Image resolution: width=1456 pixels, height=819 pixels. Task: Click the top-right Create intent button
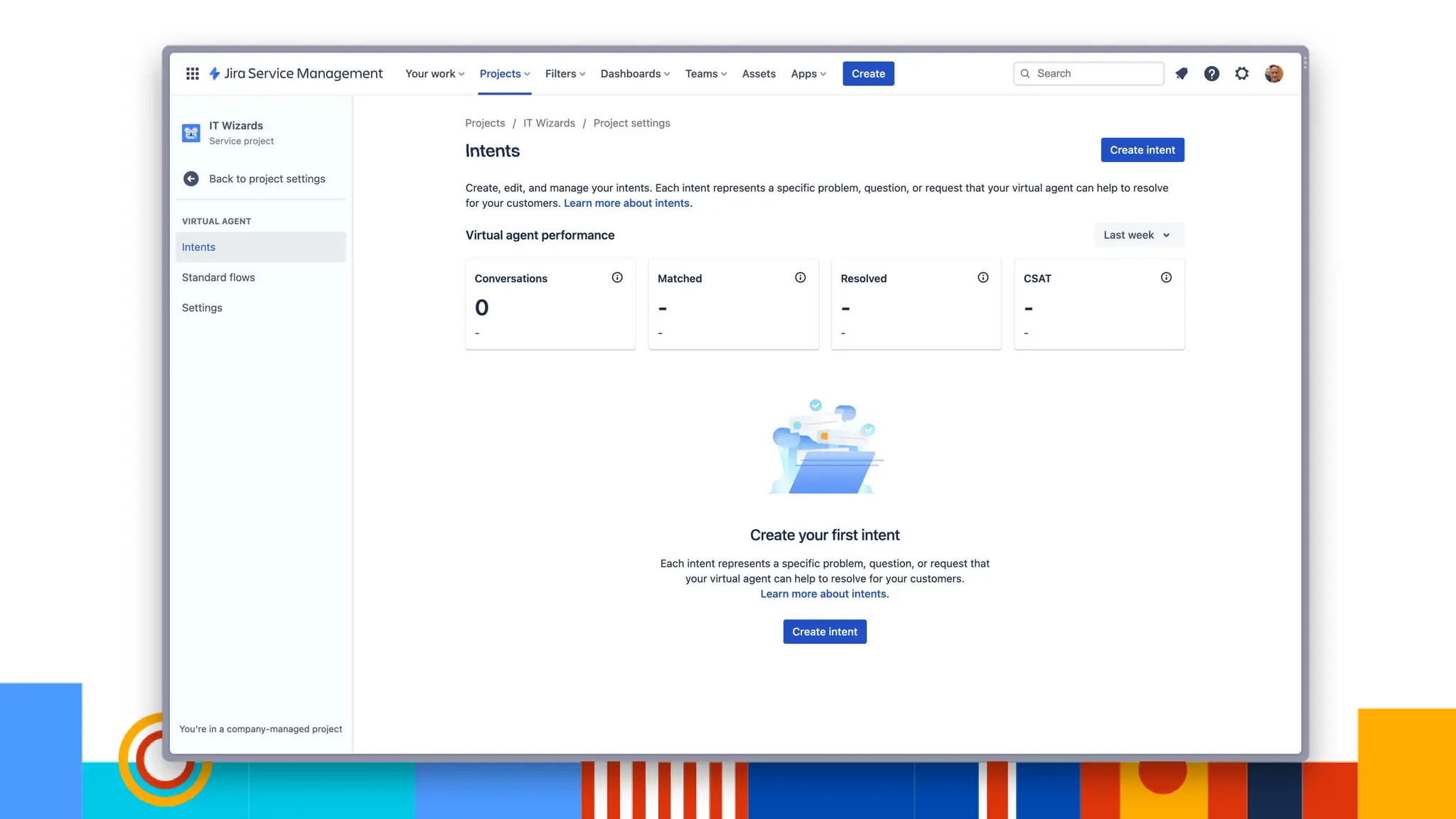pos(1142,150)
